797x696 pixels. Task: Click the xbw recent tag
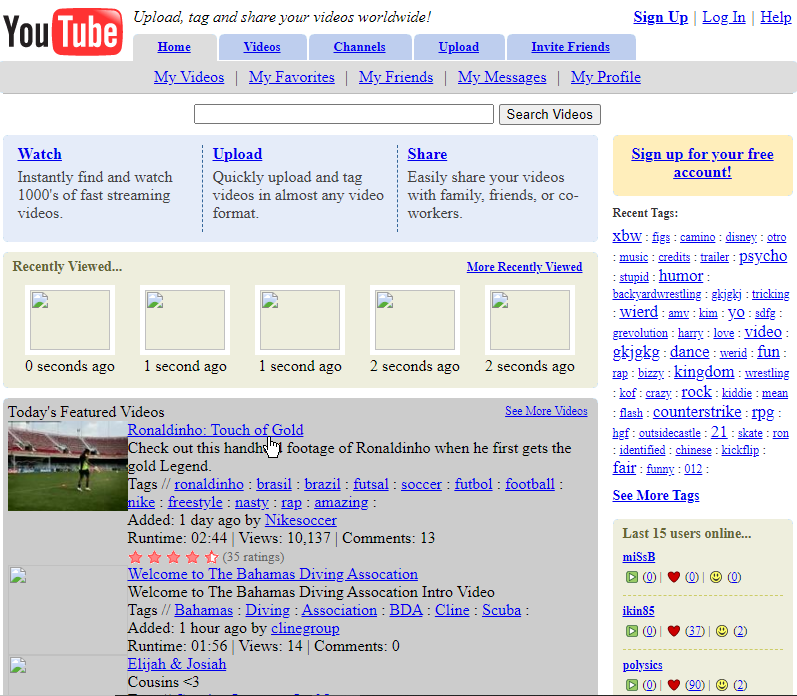click(x=627, y=236)
